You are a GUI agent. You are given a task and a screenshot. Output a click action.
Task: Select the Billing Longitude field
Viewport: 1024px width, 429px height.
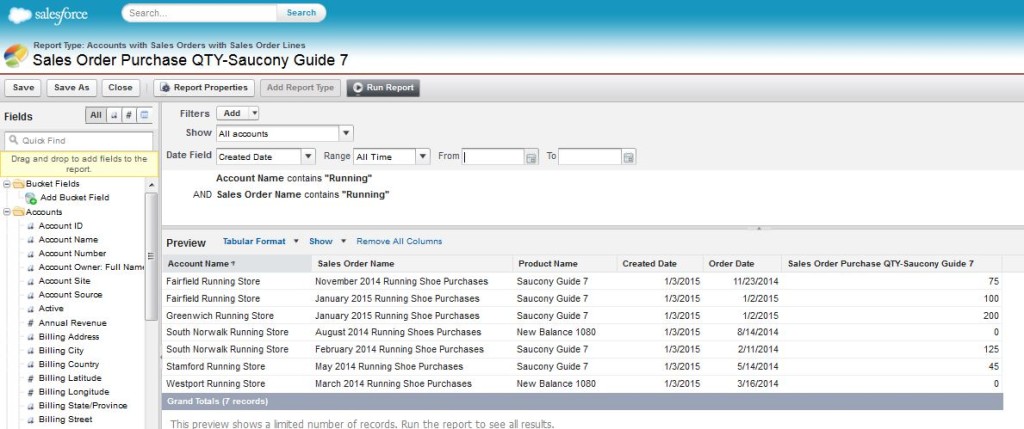click(x=74, y=392)
